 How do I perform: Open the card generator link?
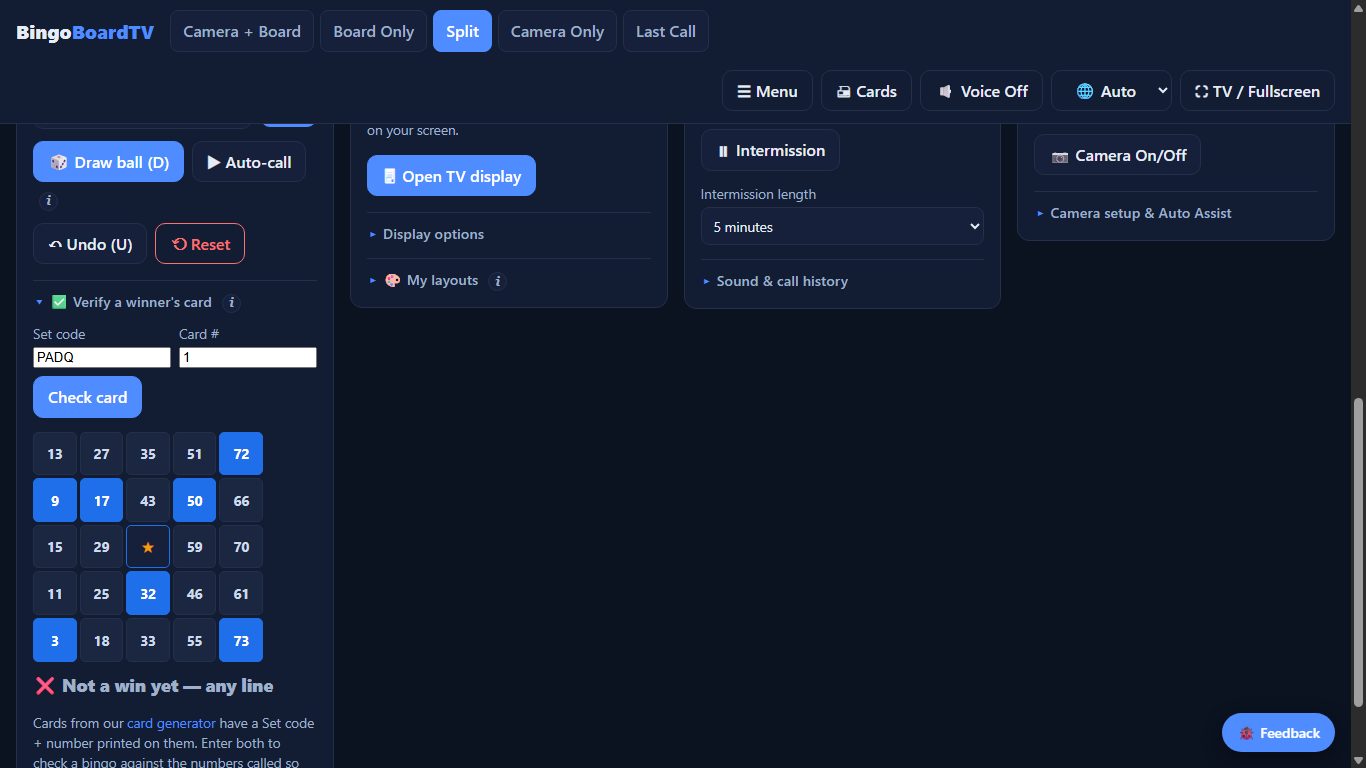coord(171,723)
